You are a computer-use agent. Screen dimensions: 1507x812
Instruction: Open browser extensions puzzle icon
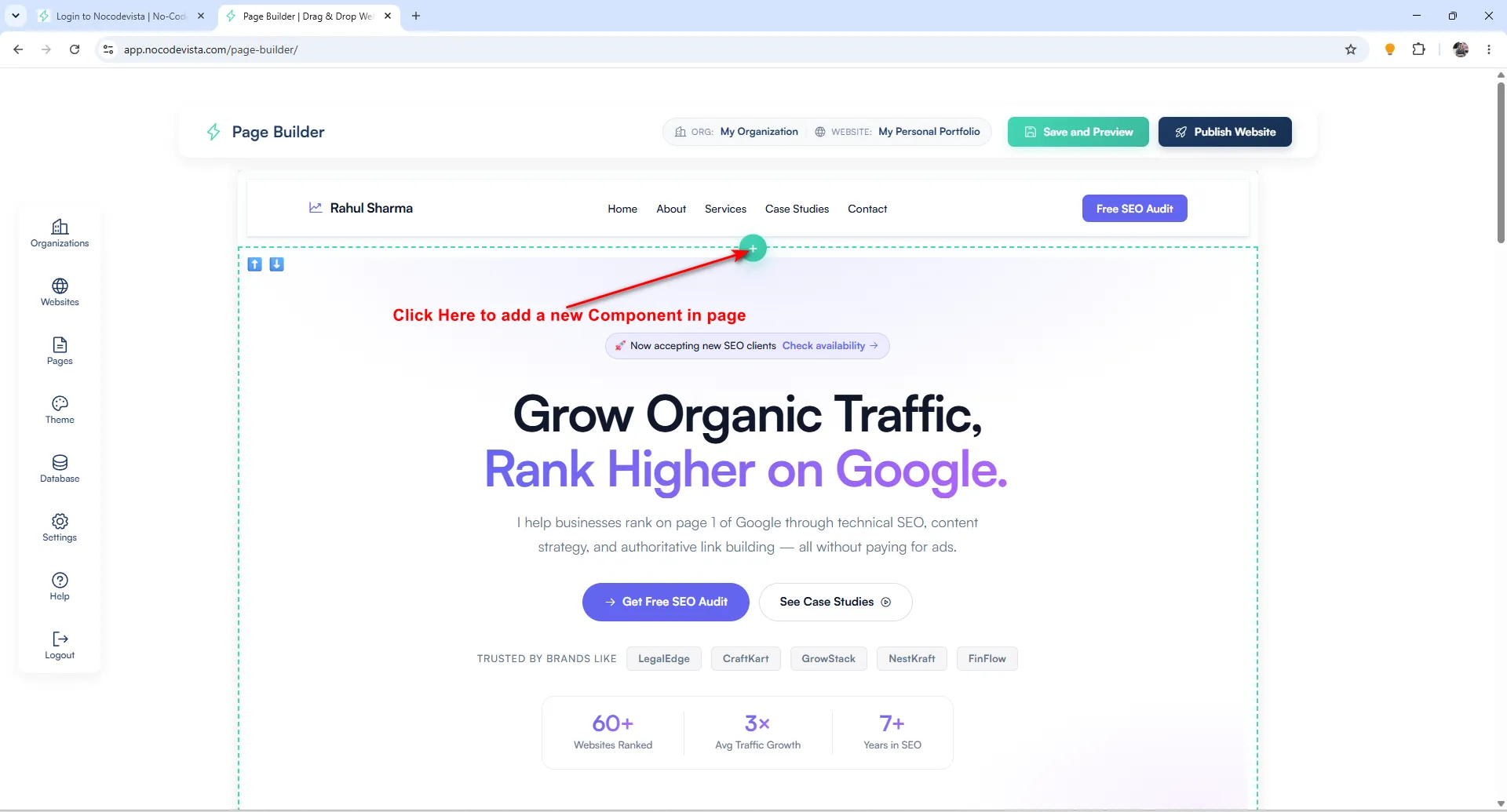(1418, 49)
